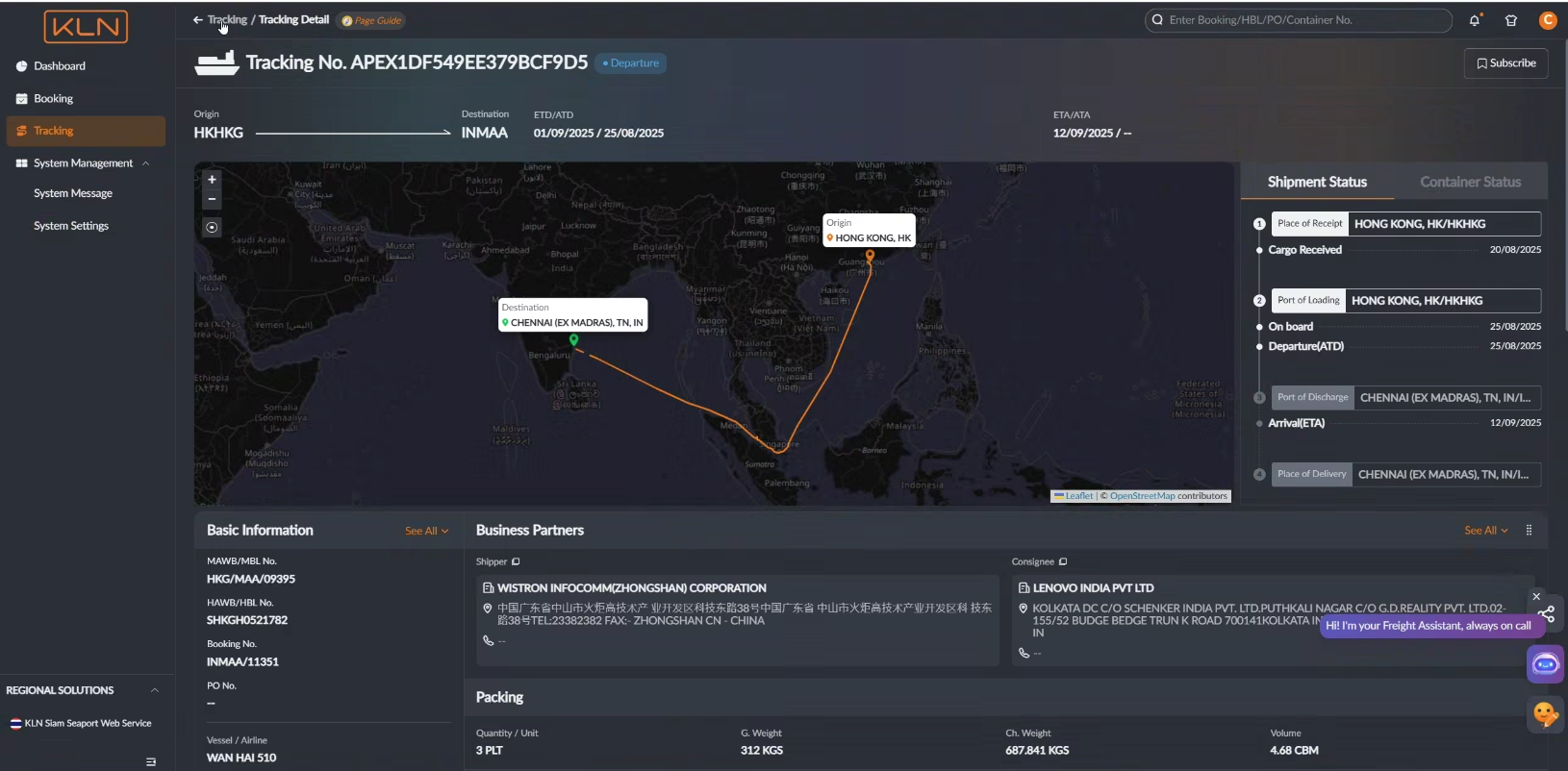Viewport: 1568px width, 771px height.
Task: Close the Freight Assistant popup
Action: coord(1536,597)
